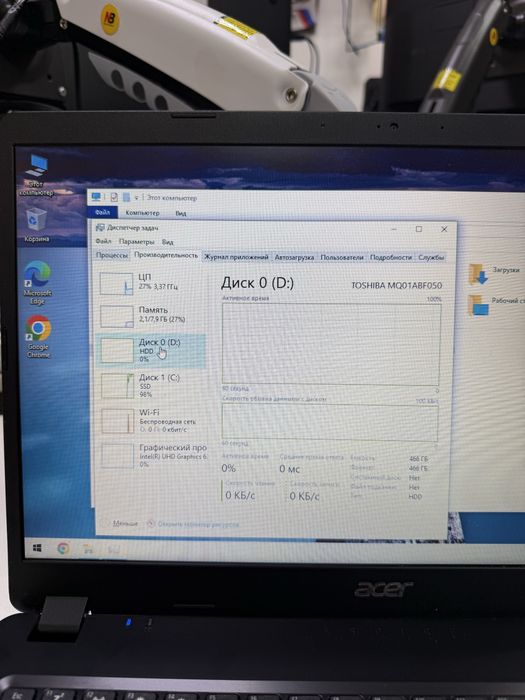Open the resource monitor link
The height and width of the screenshot is (700, 525).
coord(193,524)
